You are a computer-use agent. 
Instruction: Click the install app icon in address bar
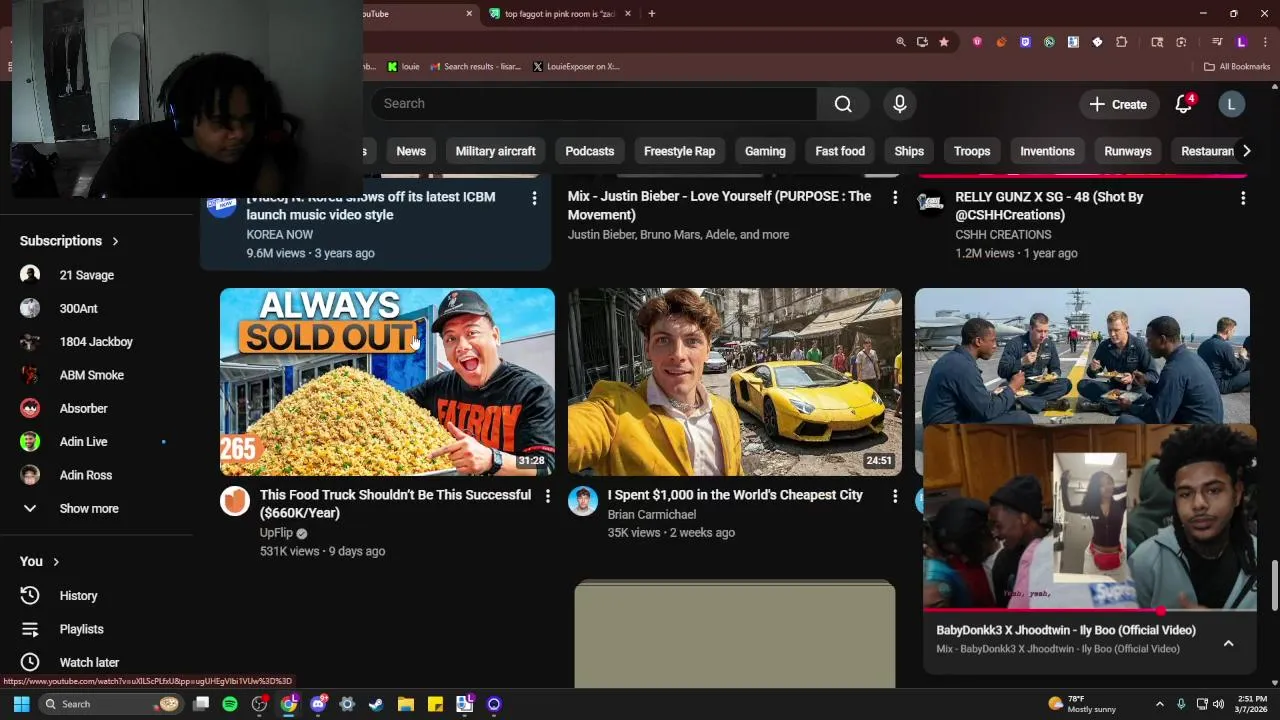[x=922, y=42]
